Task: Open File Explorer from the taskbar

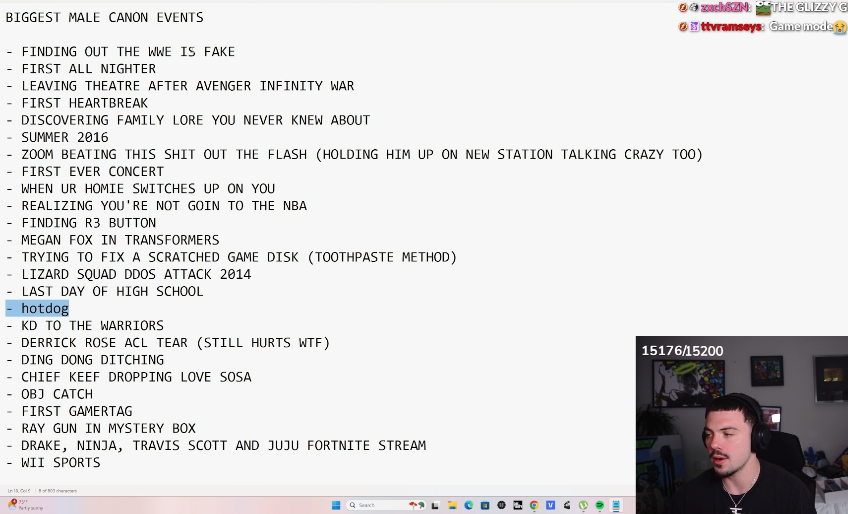Action: (x=452, y=505)
